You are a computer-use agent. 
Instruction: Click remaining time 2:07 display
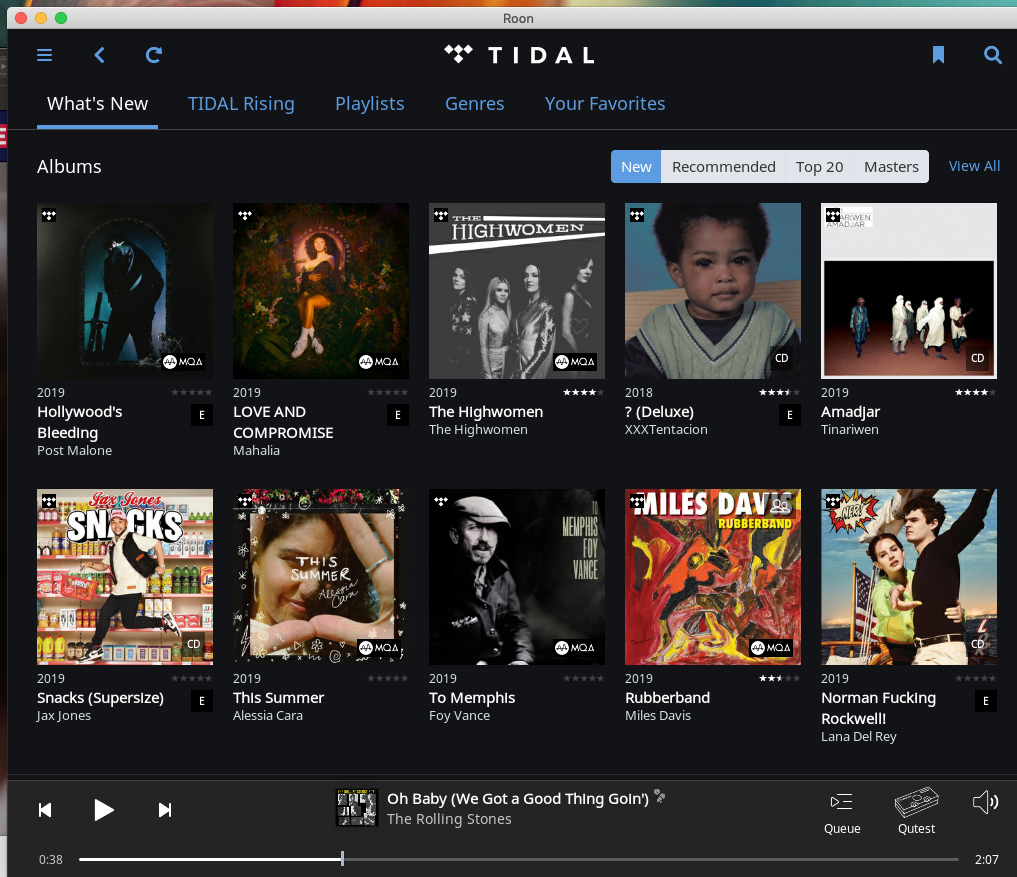(987, 859)
